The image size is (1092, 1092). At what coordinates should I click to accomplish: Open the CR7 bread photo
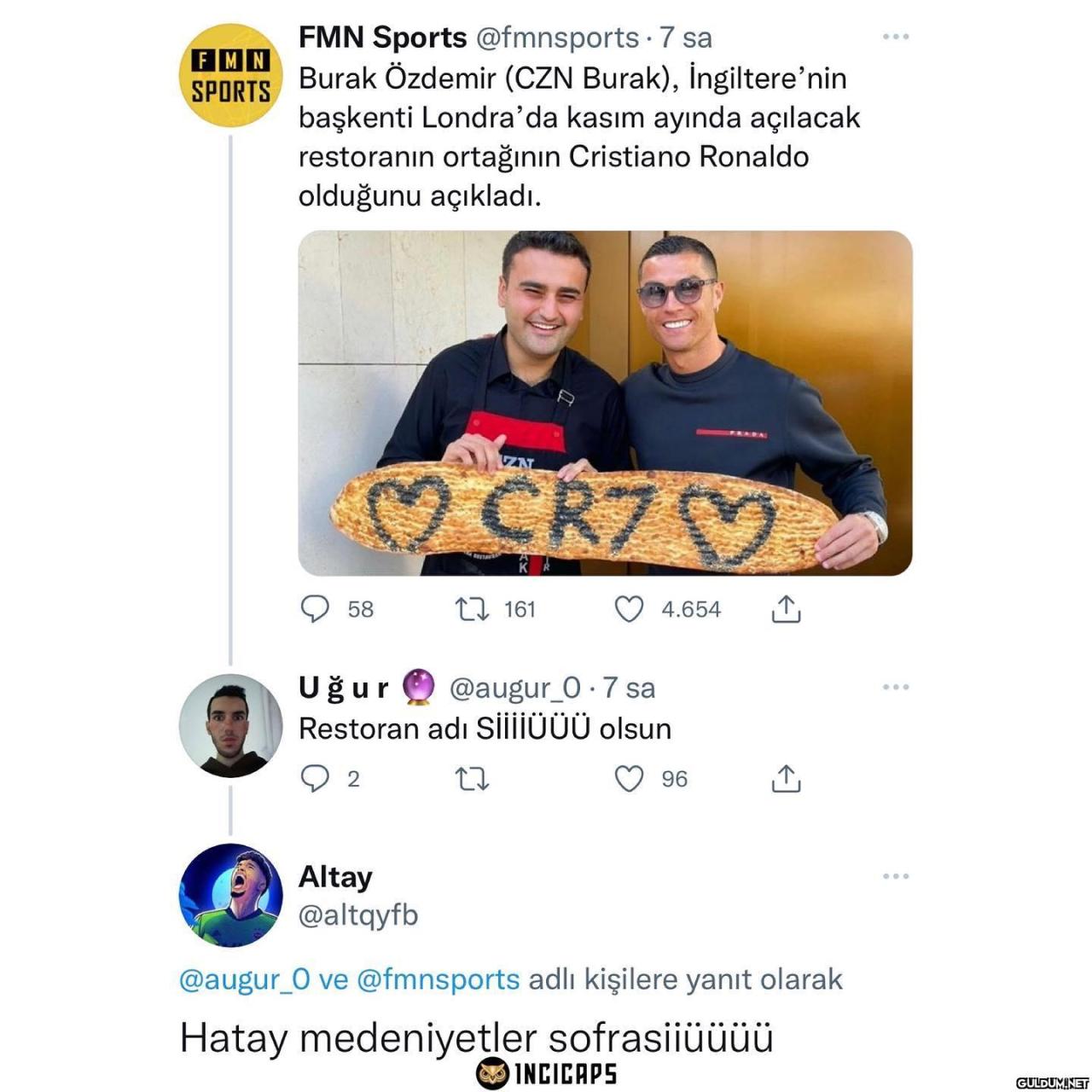pyautogui.click(x=605, y=403)
